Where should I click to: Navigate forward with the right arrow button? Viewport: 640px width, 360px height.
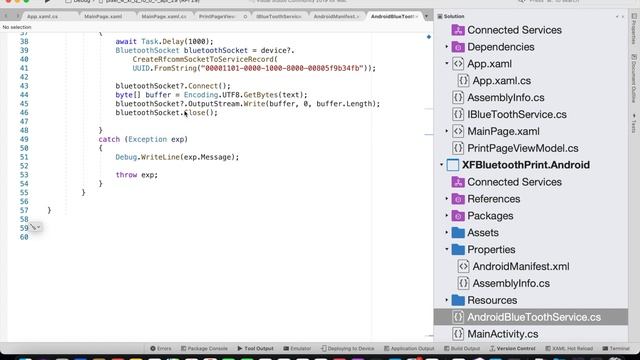[17, 16]
